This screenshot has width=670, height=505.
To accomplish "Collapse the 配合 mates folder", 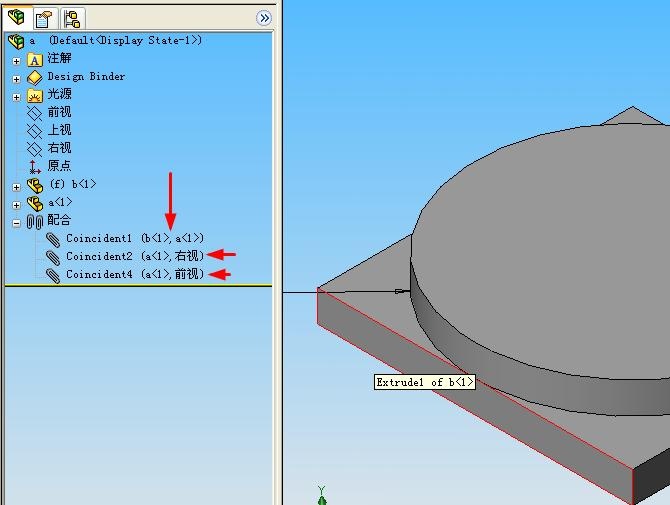I will 16,223.
